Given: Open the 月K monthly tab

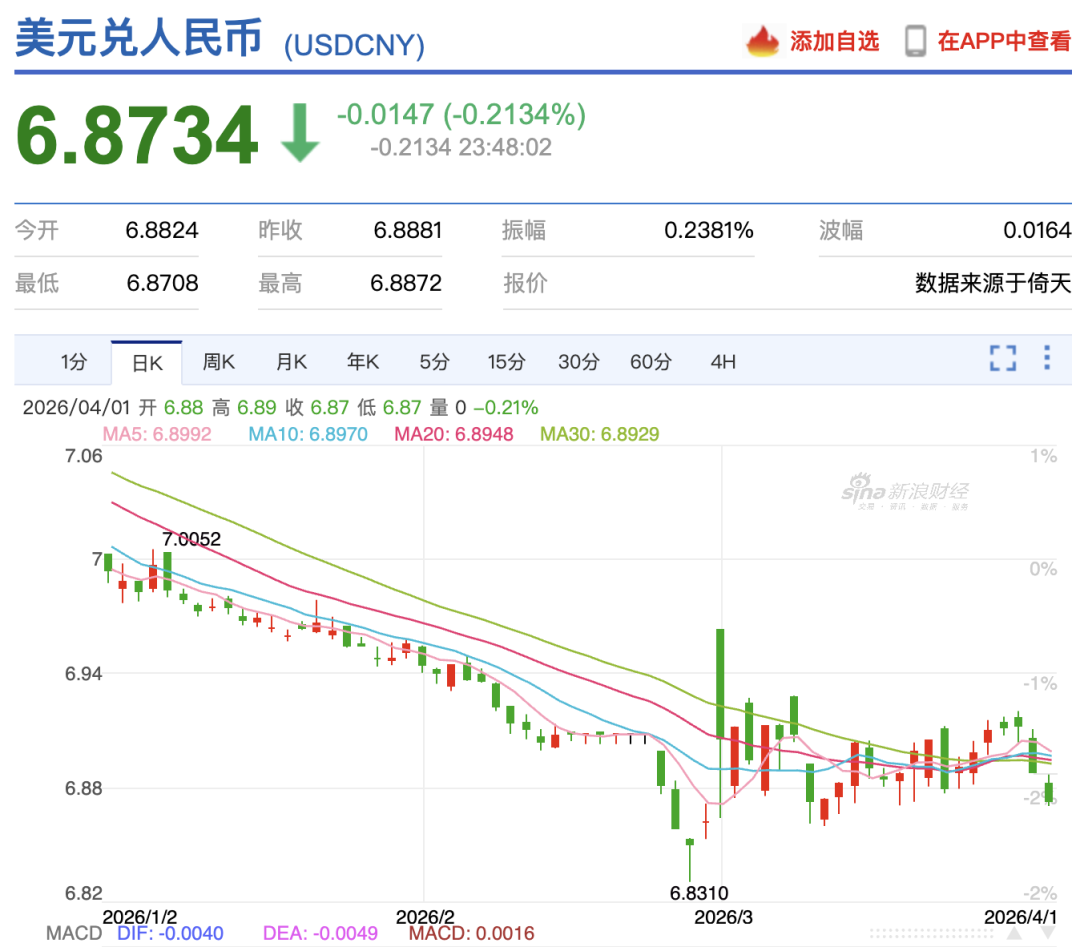Looking at the screenshot, I should point(291,362).
